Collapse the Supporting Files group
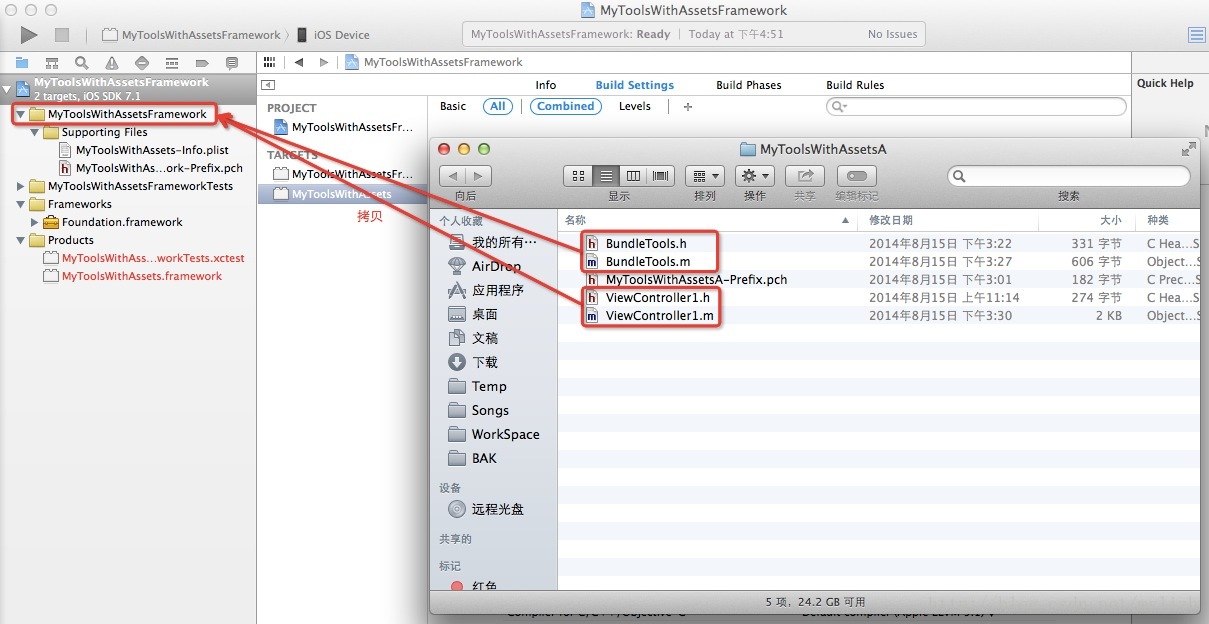The height and width of the screenshot is (624, 1209). click(35, 133)
